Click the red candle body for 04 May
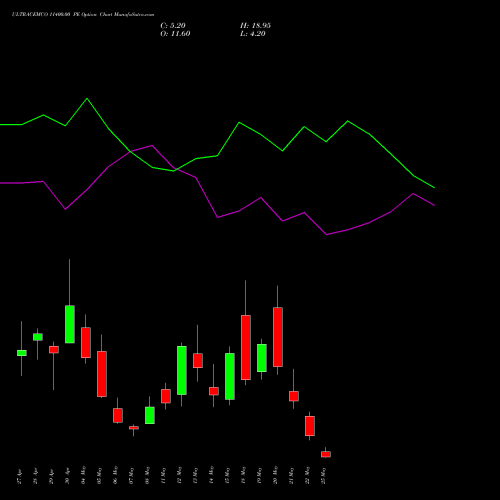The width and height of the screenshot is (500, 500). 86,343
